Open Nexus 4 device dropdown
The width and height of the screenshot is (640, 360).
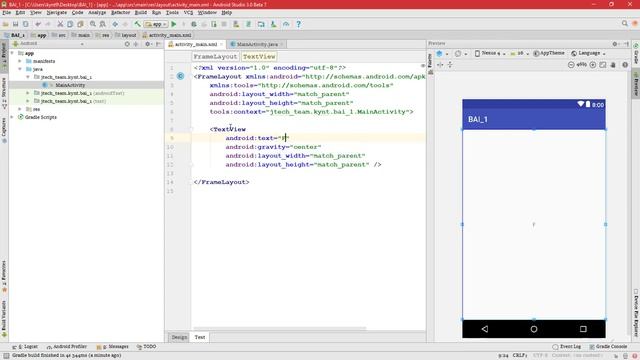point(490,53)
